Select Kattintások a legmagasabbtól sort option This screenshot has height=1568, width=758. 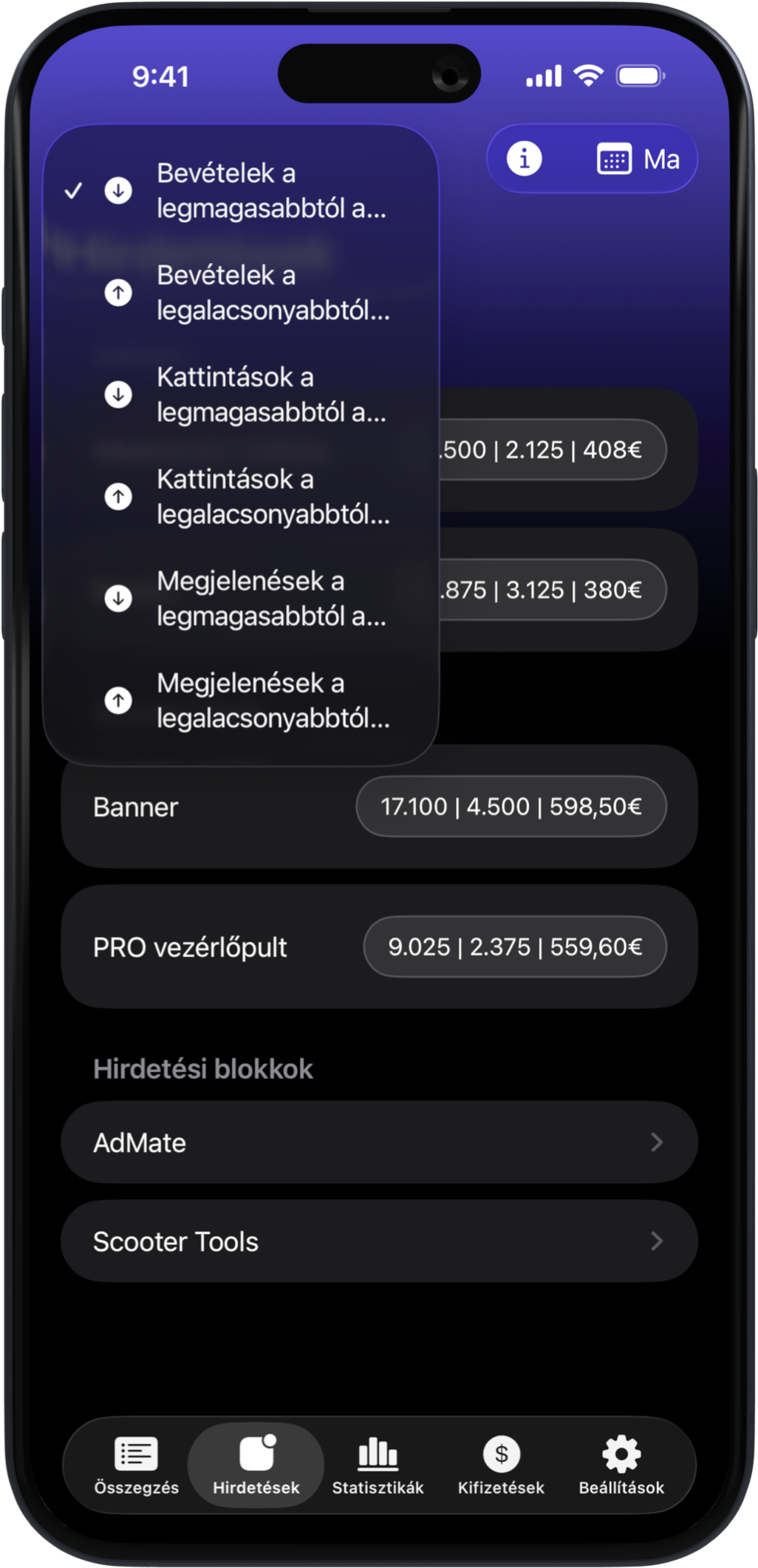(270, 395)
